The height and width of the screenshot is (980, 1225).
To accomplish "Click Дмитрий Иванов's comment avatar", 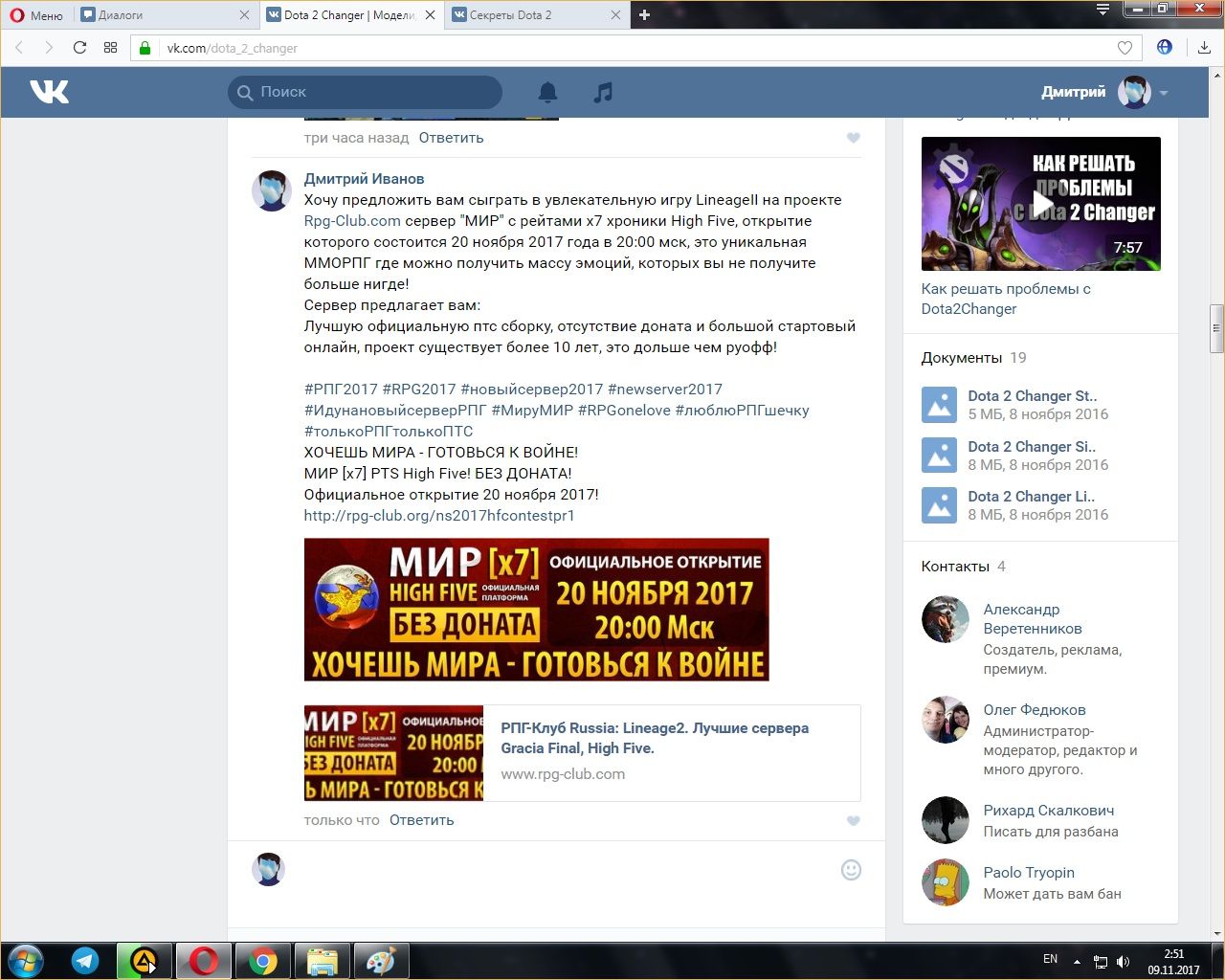I will pyautogui.click(x=272, y=190).
